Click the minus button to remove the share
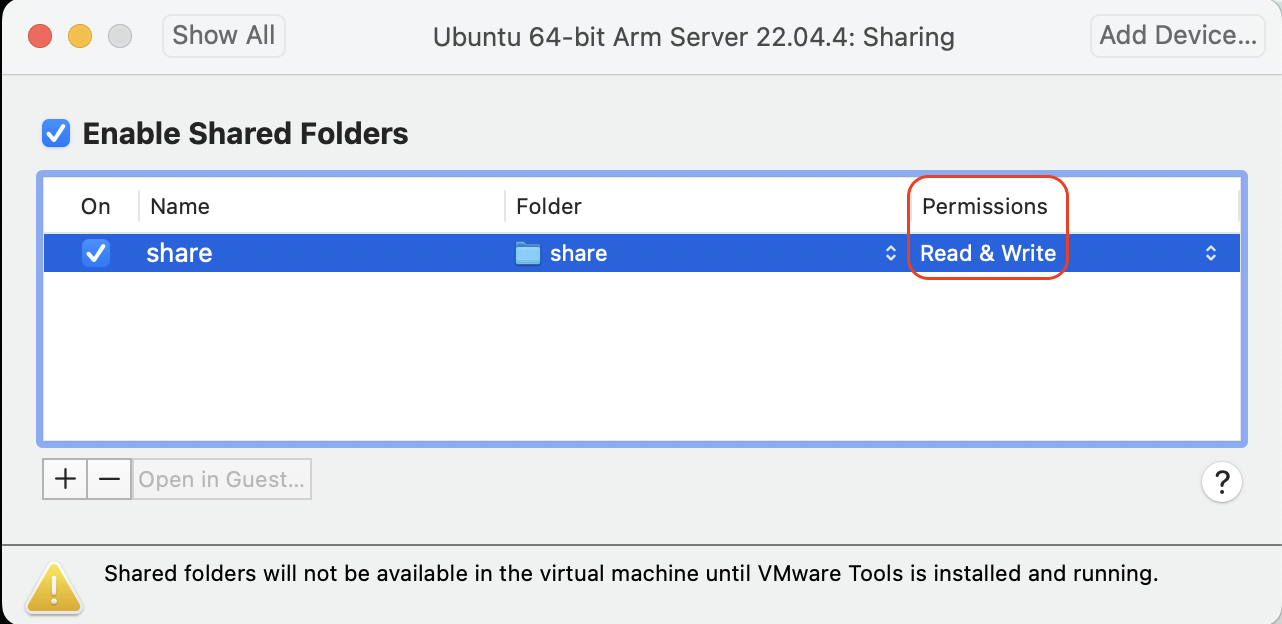Viewport: 1282px width, 624px height. [x=110, y=479]
